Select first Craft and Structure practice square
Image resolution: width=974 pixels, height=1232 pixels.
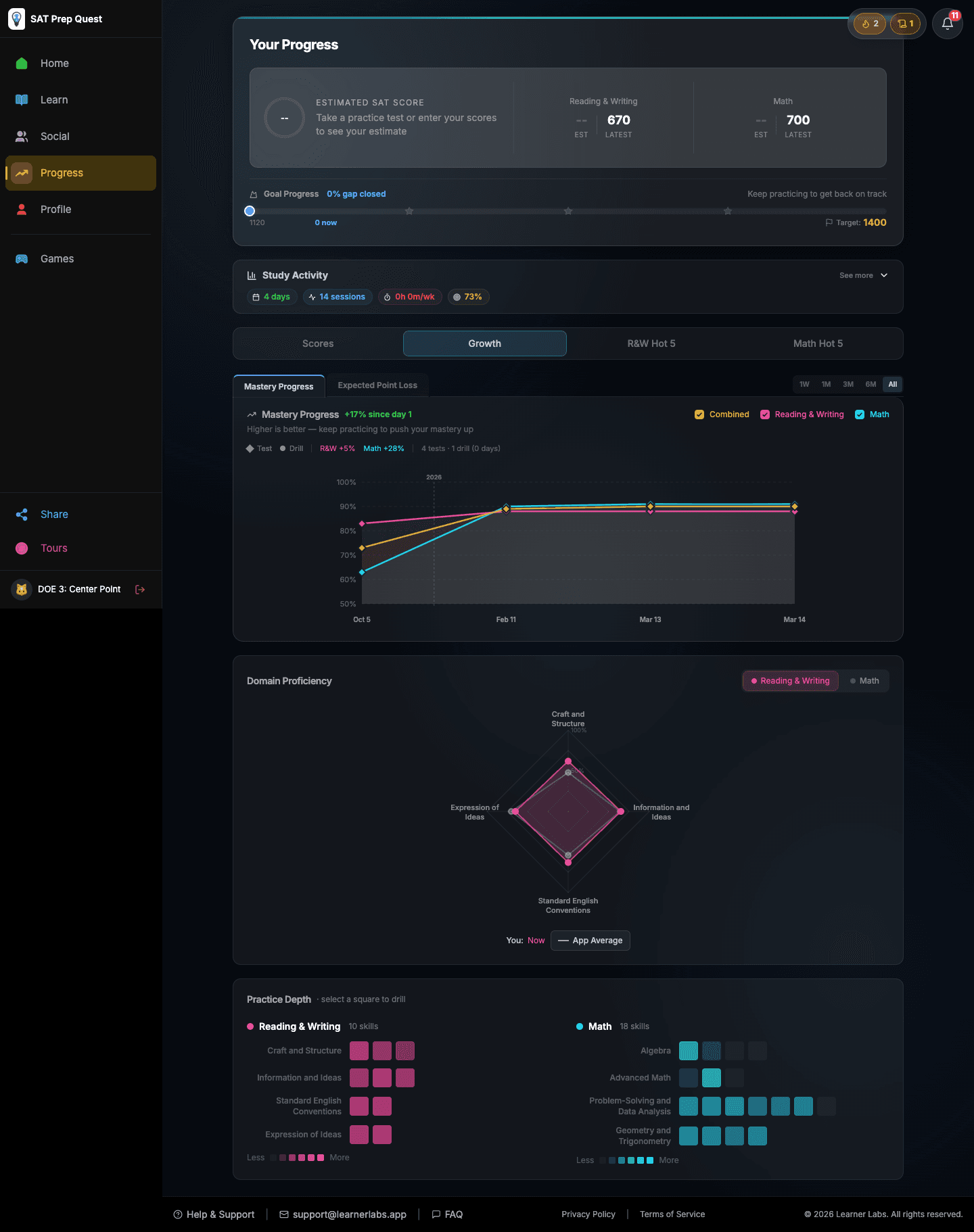click(359, 1051)
